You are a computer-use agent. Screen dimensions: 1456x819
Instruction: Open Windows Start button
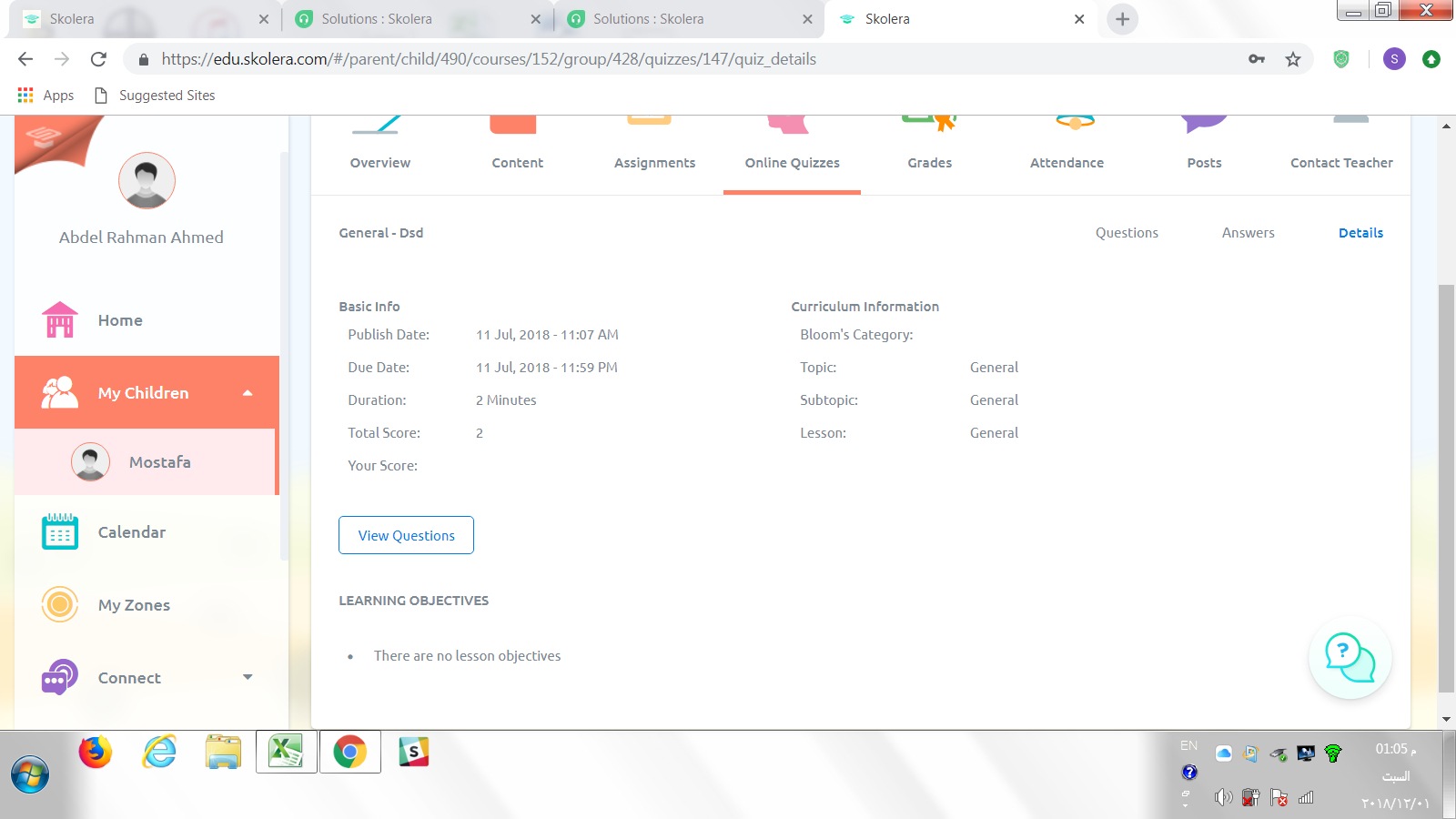(30, 774)
